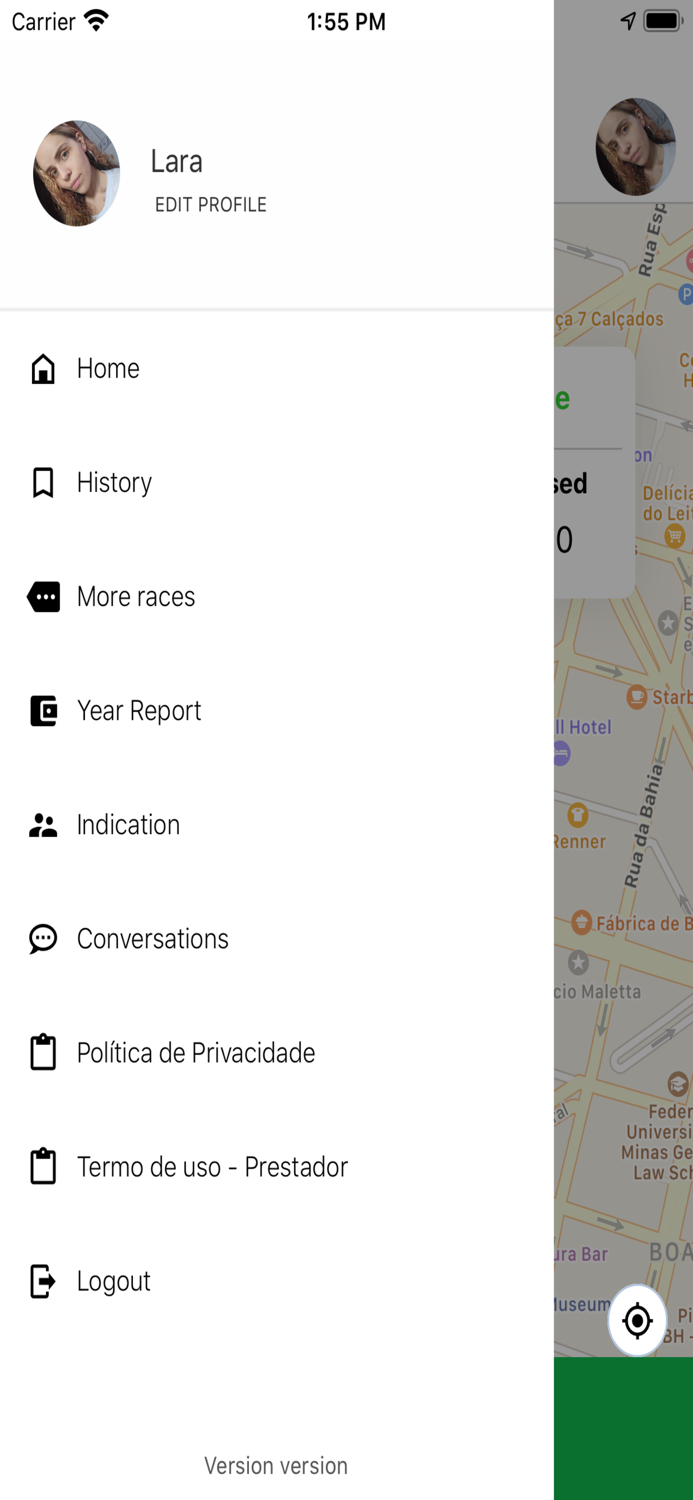Screen dimensions: 693x1500
Task: Select the History menu item
Action: click(x=113, y=482)
